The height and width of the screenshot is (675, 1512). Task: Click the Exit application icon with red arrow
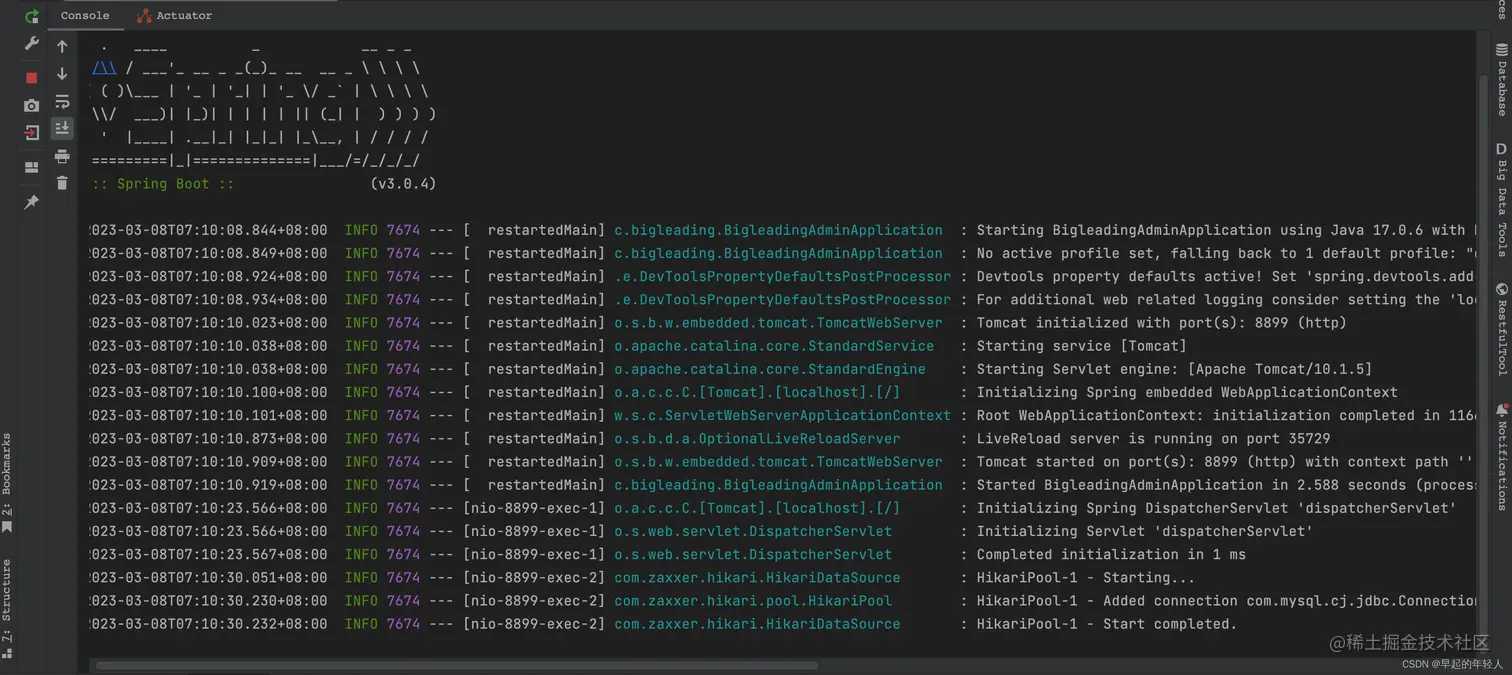[31, 132]
